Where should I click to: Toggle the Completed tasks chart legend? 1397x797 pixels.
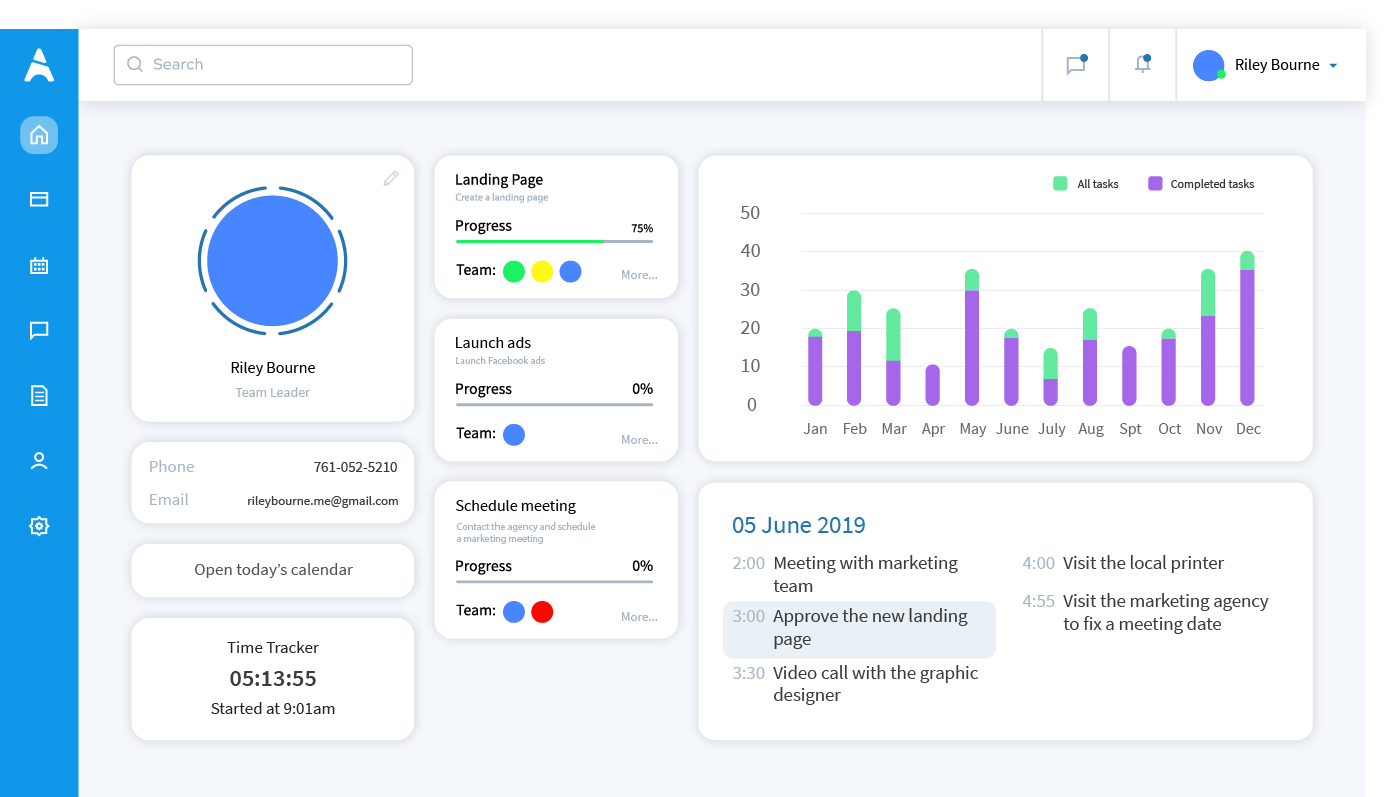(1201, 184)
